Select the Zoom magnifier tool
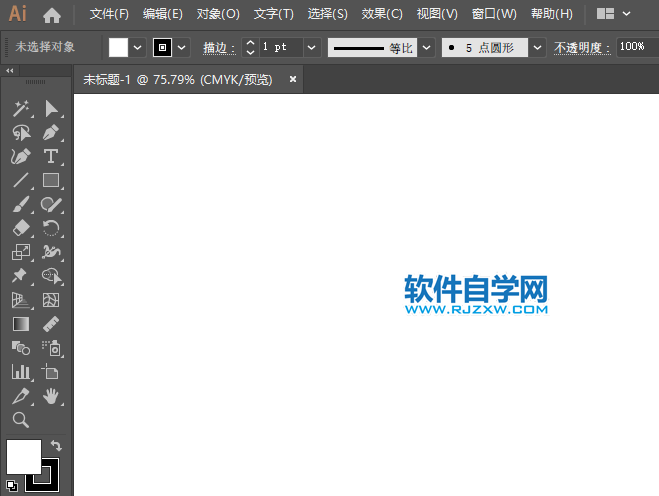Viewport: 659px width, 496px height. (21, 419)
